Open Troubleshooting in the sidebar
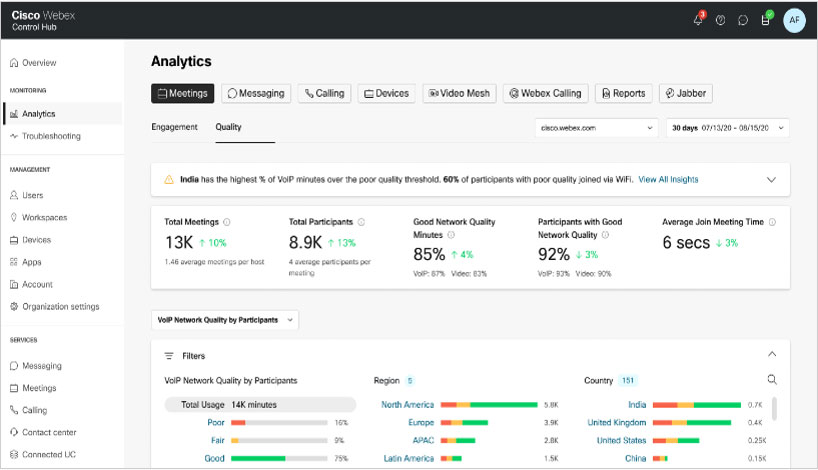Image resolution: width=818 pixels, height=470 pixels. pyautogui.click(x=51, y=136)
